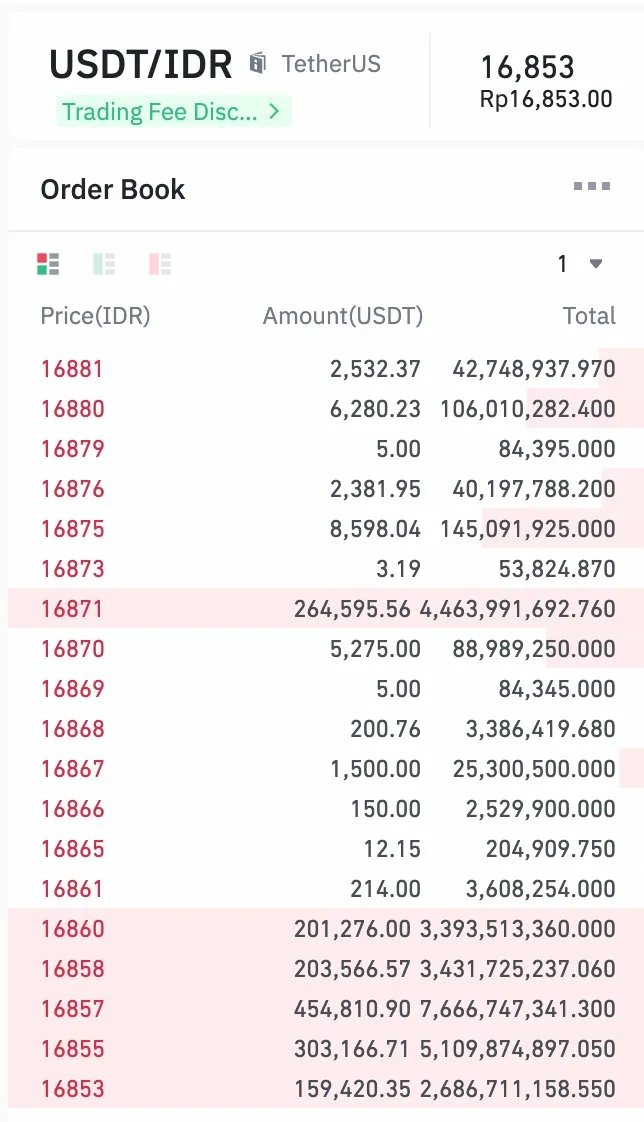Screen dimensions: 644x1122
Task: Select the combined buy and sell order view
Action: point(48,264)
